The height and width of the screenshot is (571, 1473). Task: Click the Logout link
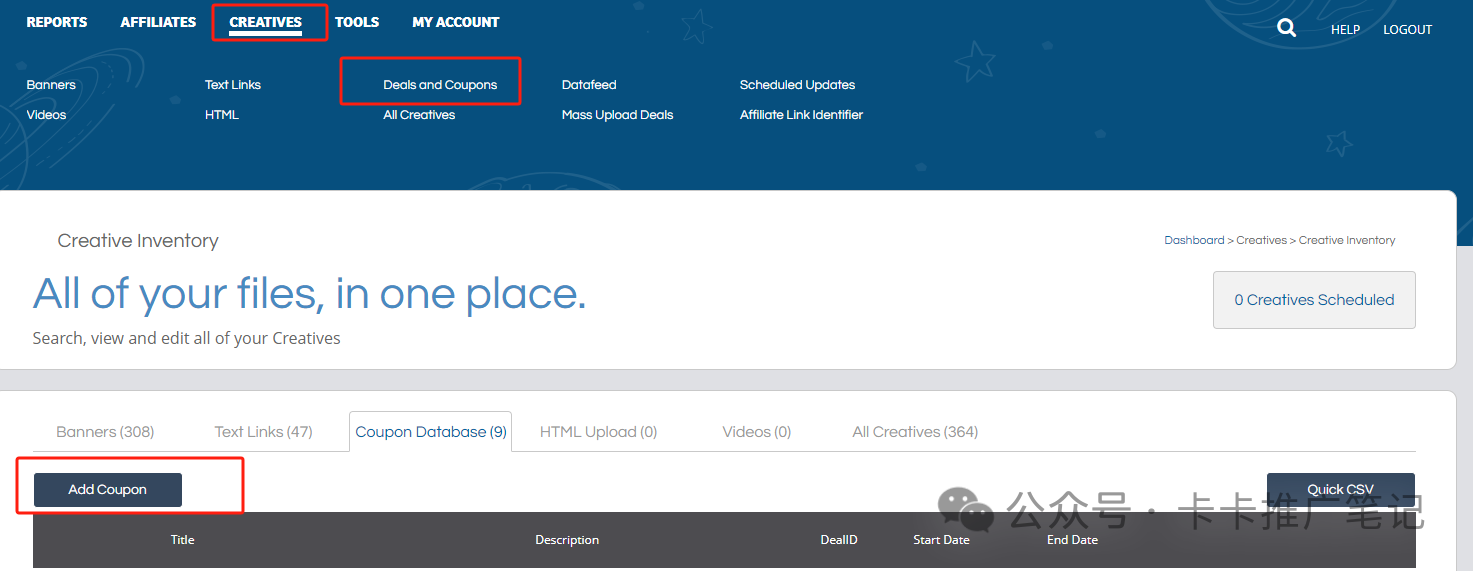pos(1407,30)
